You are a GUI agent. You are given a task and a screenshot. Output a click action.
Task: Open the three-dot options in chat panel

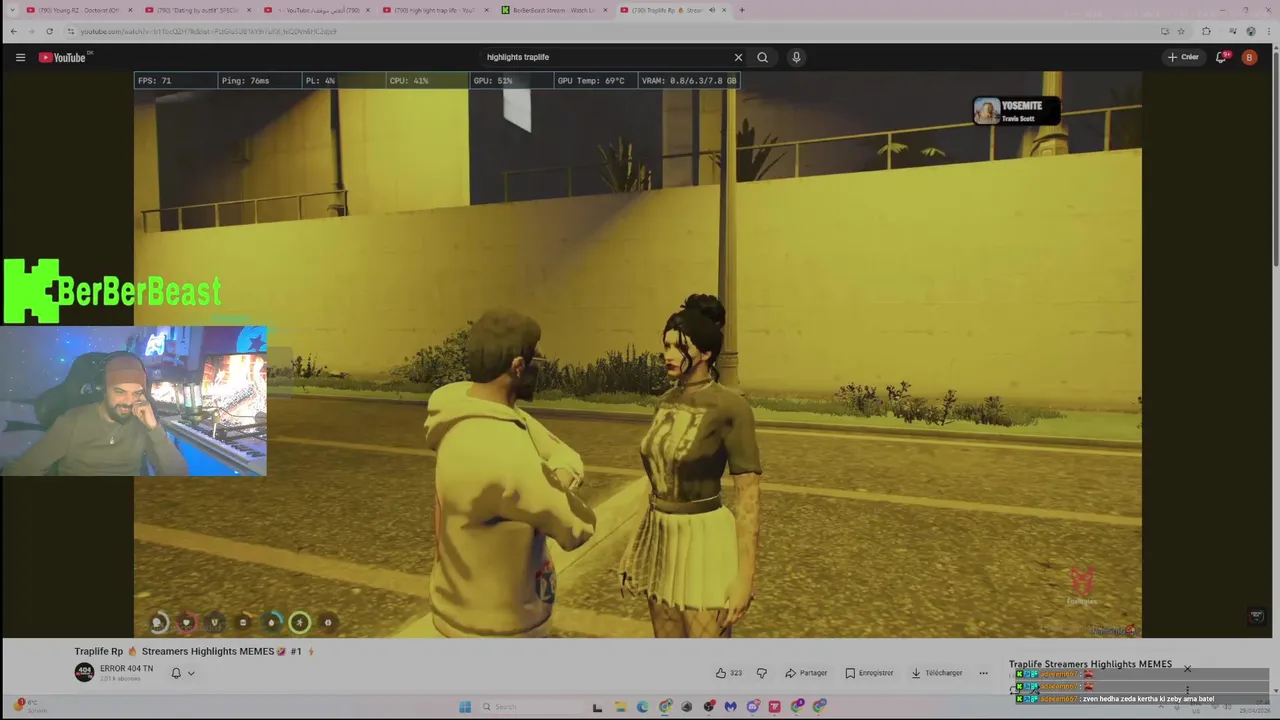pos(1187,690)
